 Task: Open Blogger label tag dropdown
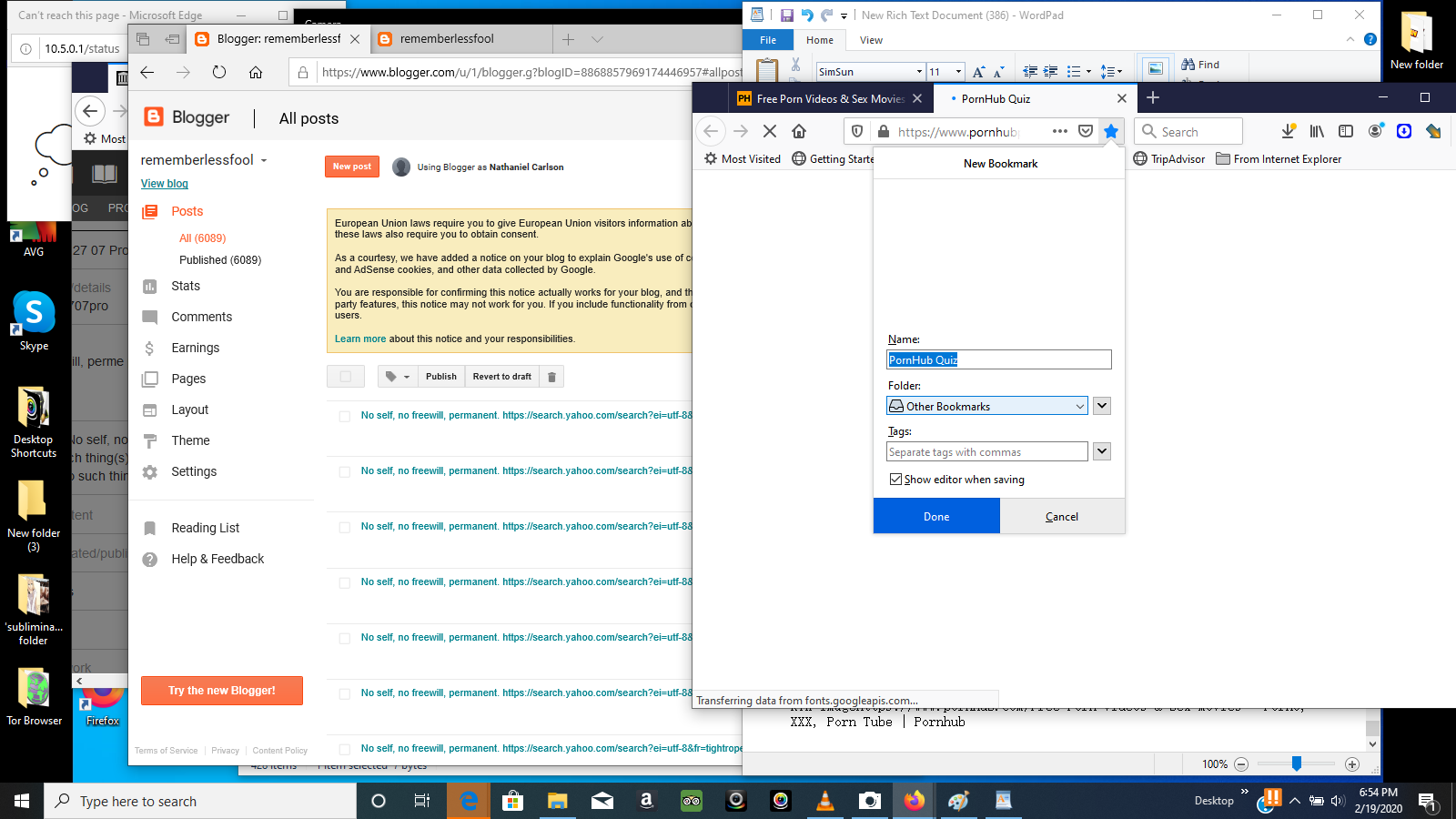398,377
